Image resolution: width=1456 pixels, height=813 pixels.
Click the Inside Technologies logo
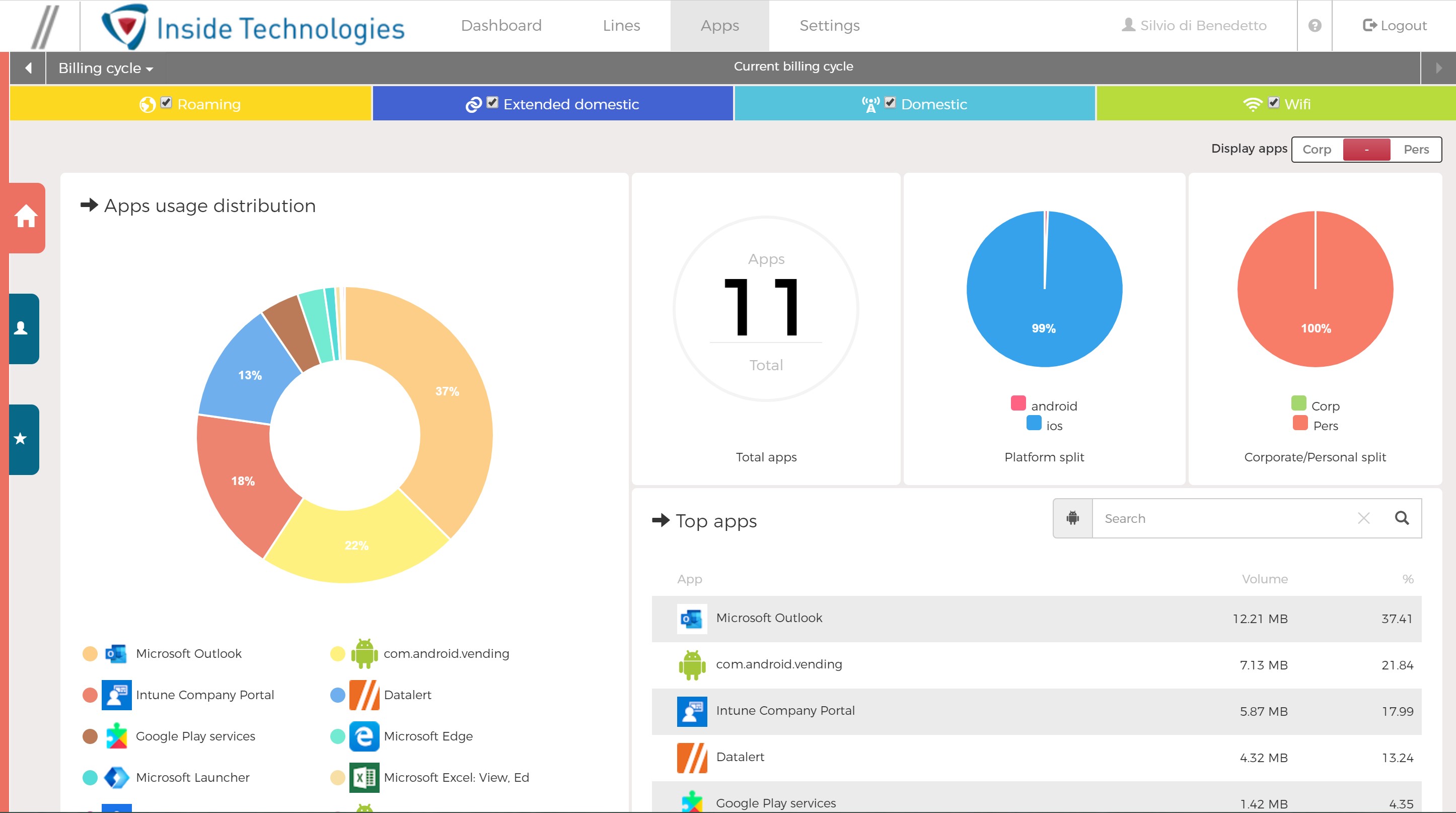pos(253,27)
